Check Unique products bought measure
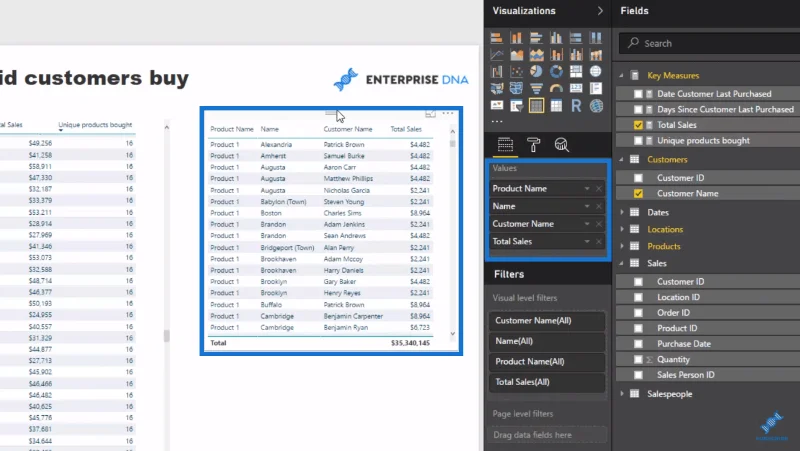This screenshot has height=451, width=800. (638, 140)
